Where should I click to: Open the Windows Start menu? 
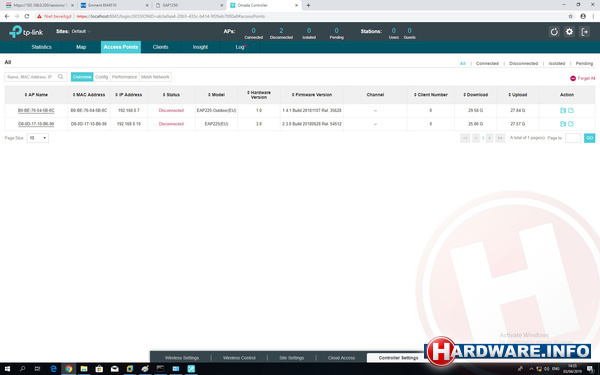point(7,369)
